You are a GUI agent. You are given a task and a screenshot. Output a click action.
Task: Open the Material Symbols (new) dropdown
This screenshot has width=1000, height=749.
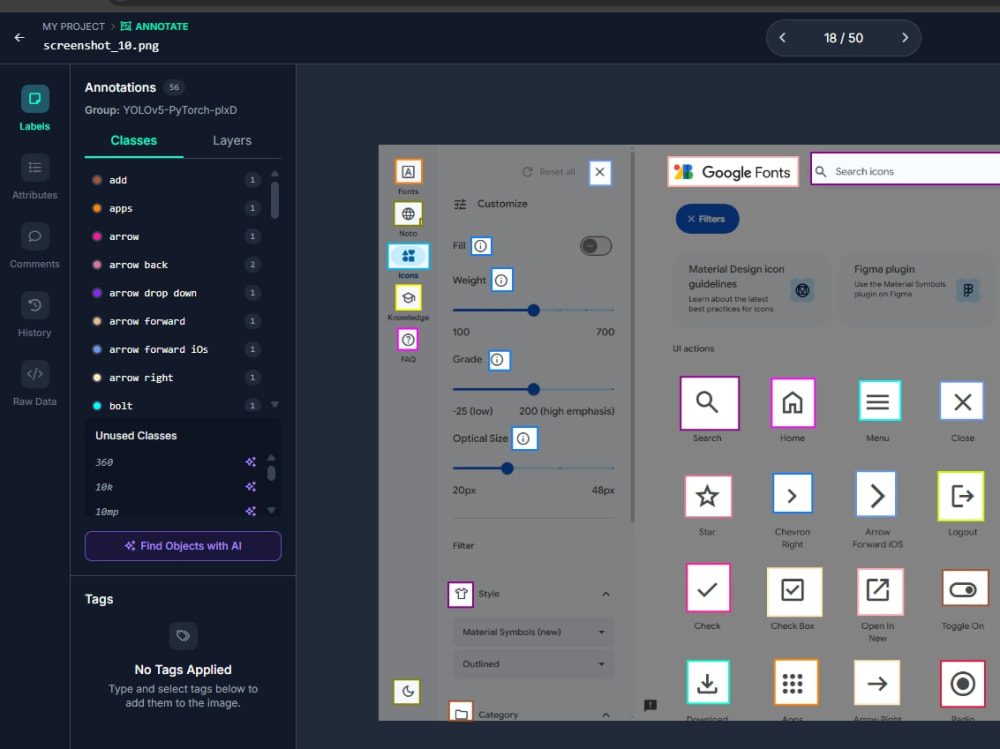click(533, 632)
